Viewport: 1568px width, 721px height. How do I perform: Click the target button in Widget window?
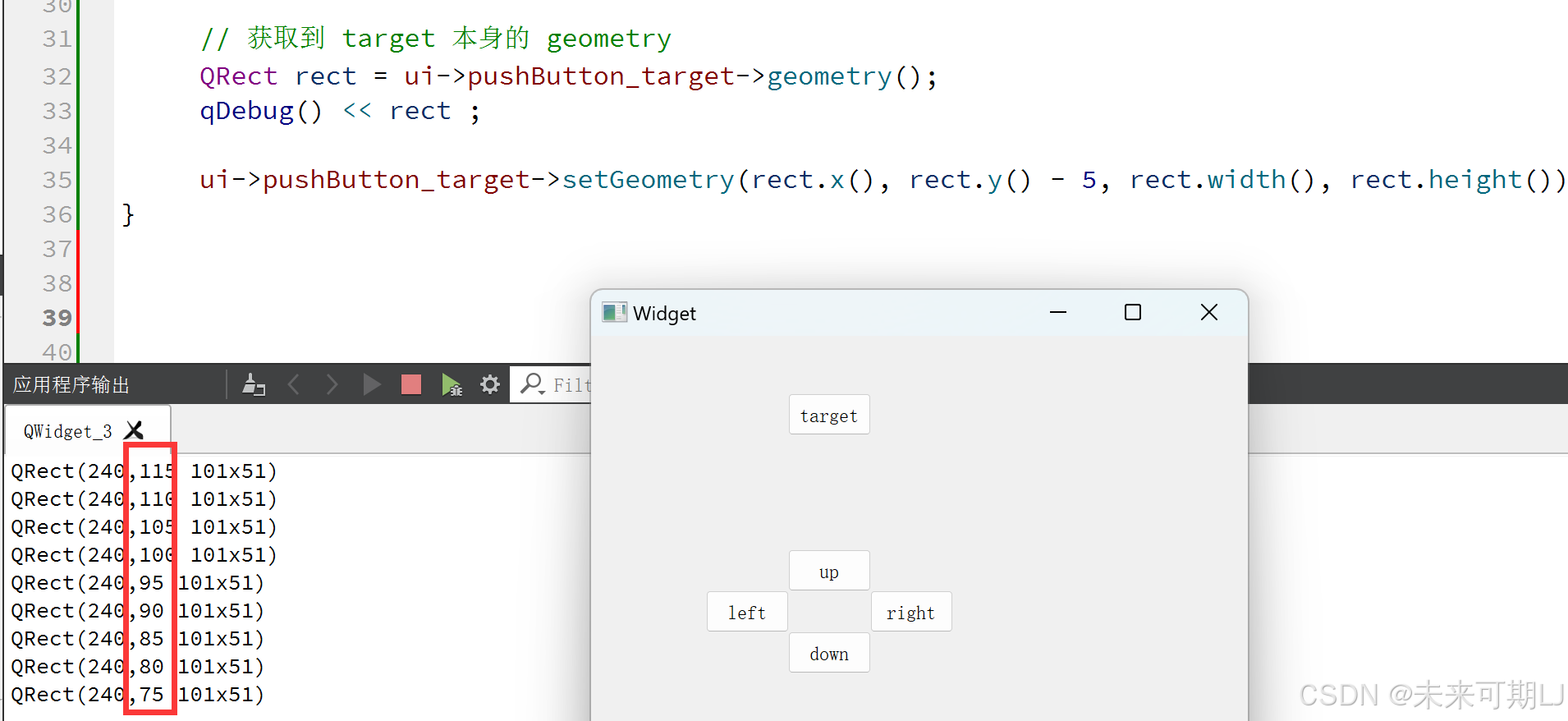point(829,415)
